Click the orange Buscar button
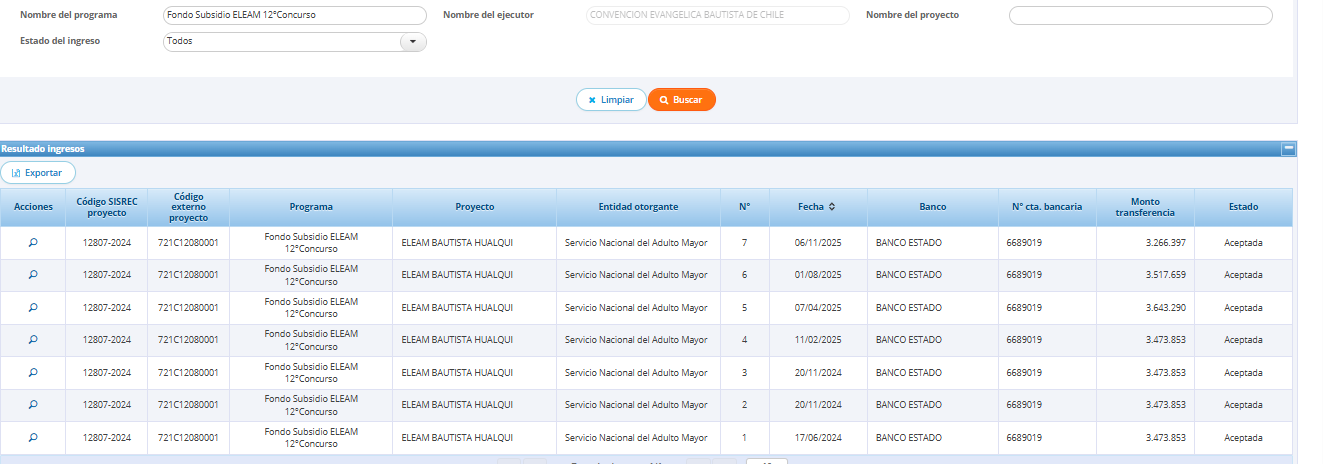This screenshot has height=464, width=1323. [682, 100]
